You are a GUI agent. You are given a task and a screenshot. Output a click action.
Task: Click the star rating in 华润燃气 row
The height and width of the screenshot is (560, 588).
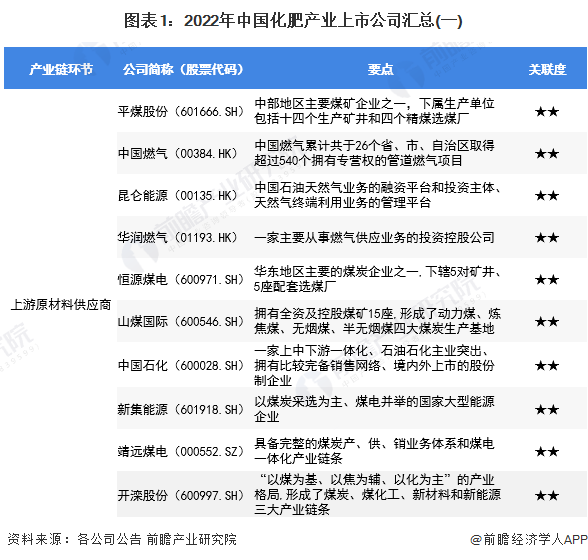(547, 237)
